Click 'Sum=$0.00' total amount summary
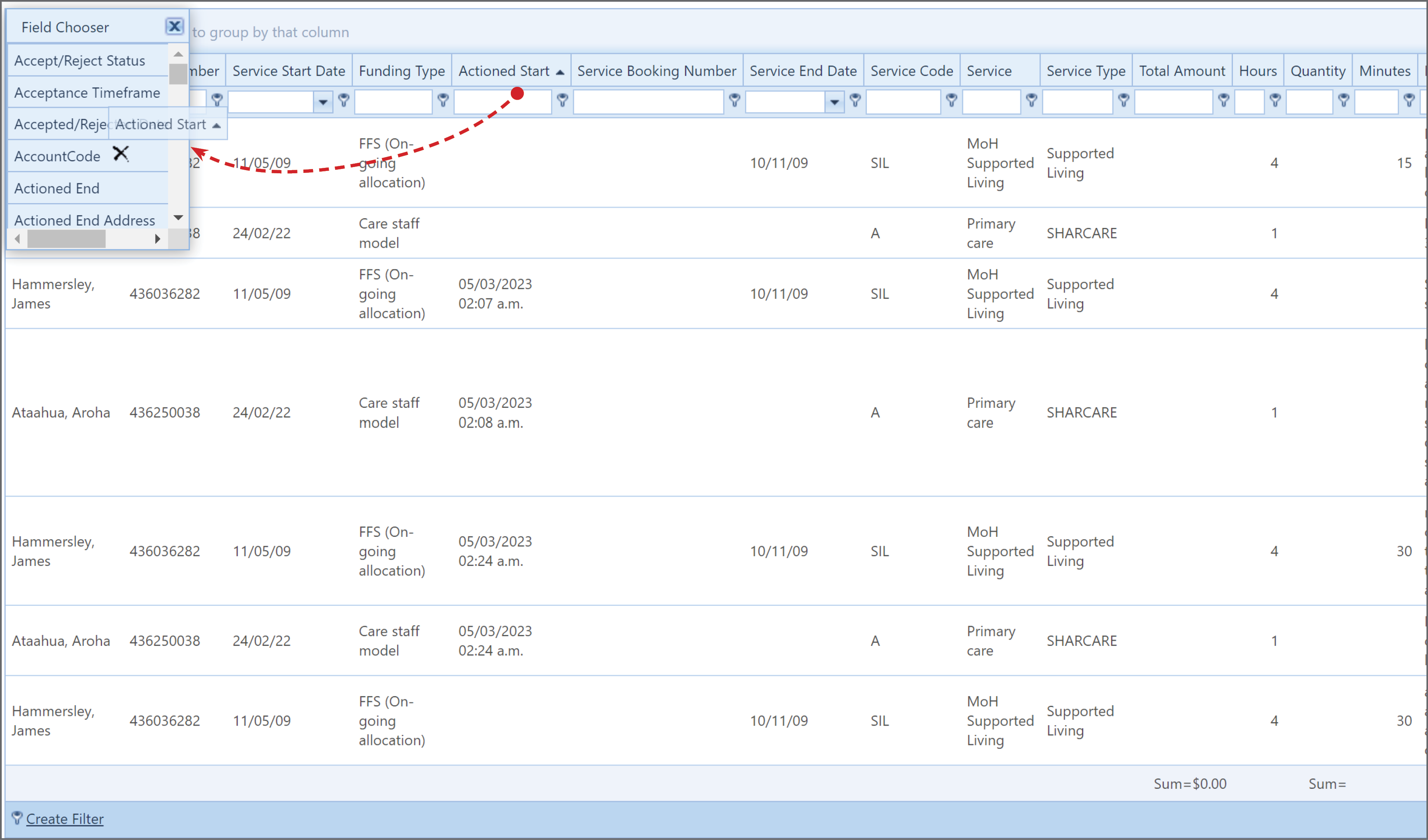Screen dimensions: 1428x840 [1189, 783]
